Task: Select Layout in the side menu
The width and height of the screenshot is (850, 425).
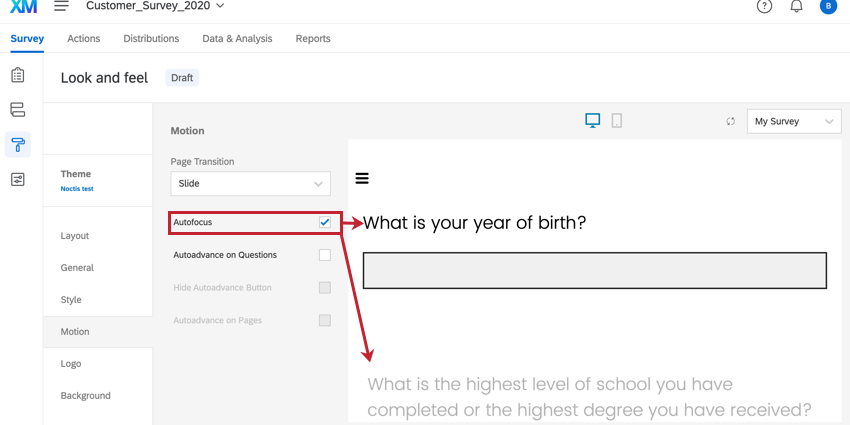Action: pos(75,236)
